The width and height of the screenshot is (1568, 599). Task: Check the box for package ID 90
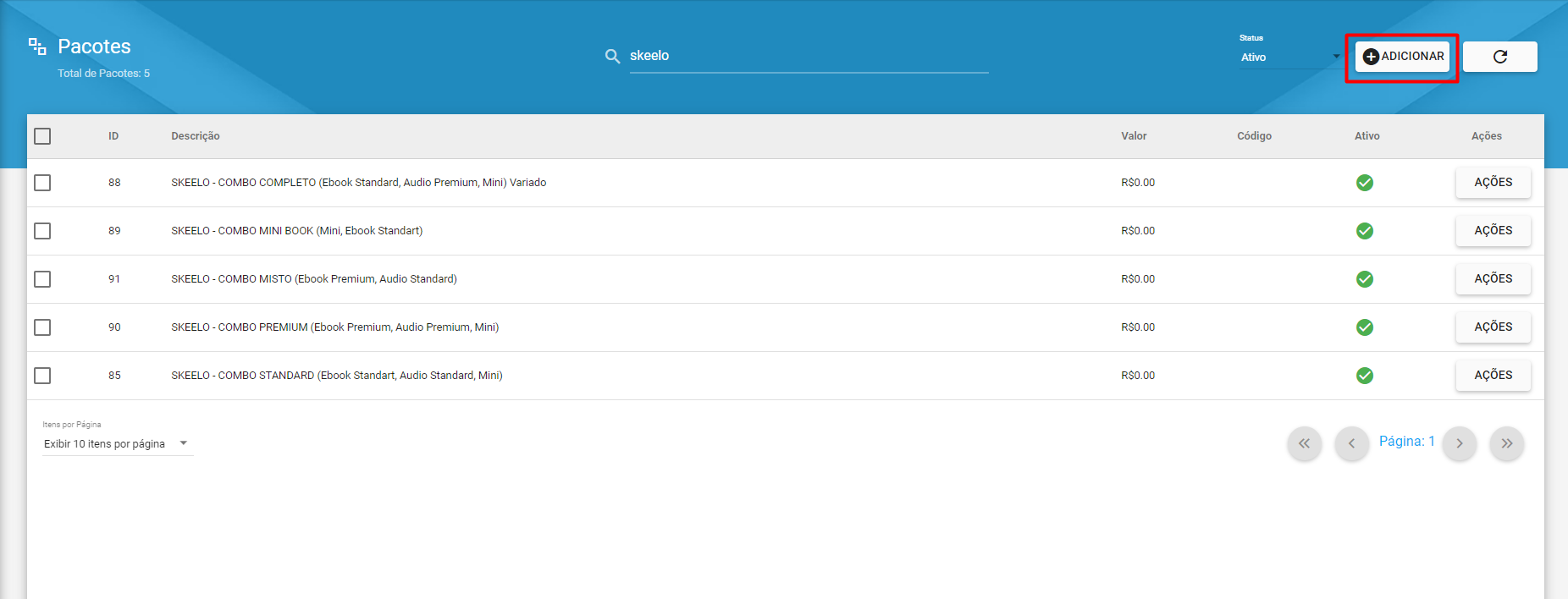[x=42, y=327]
